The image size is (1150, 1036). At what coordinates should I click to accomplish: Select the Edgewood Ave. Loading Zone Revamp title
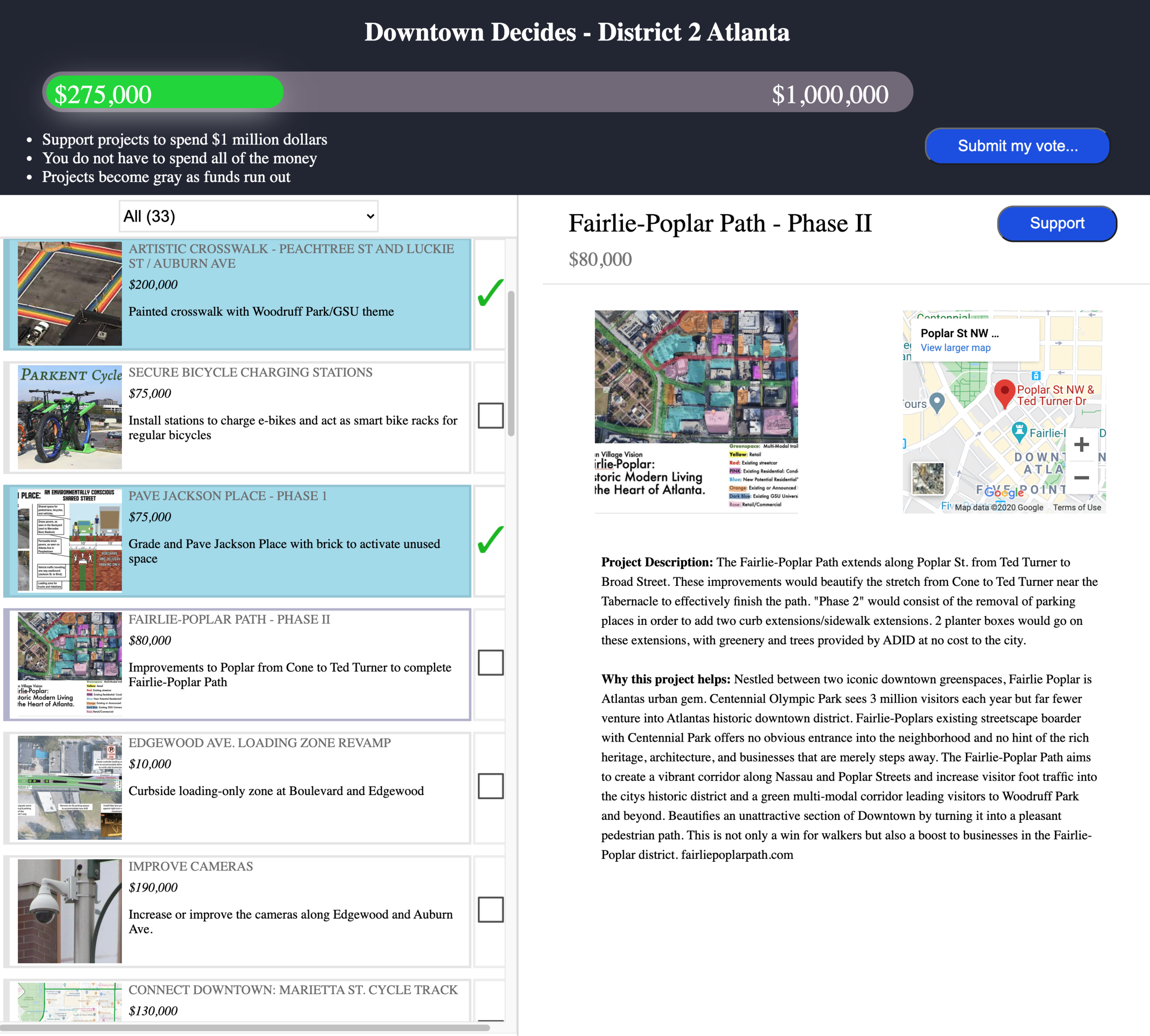click(259, 743)
